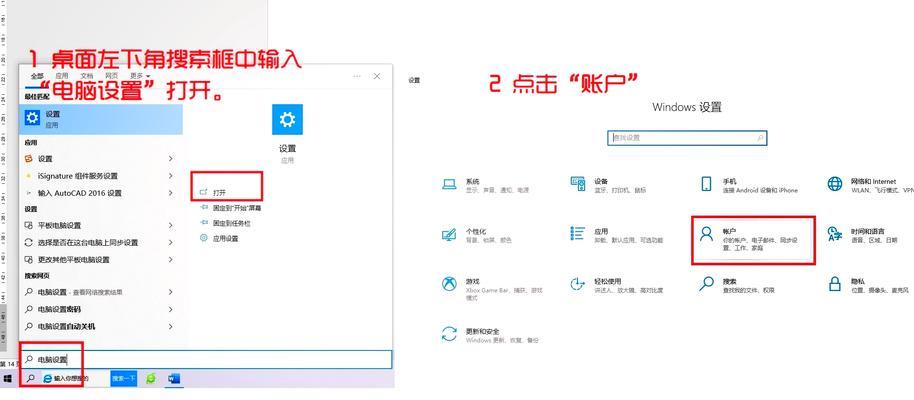
Task: Switch to the 文档 search tab
Action: coord(87,76)
